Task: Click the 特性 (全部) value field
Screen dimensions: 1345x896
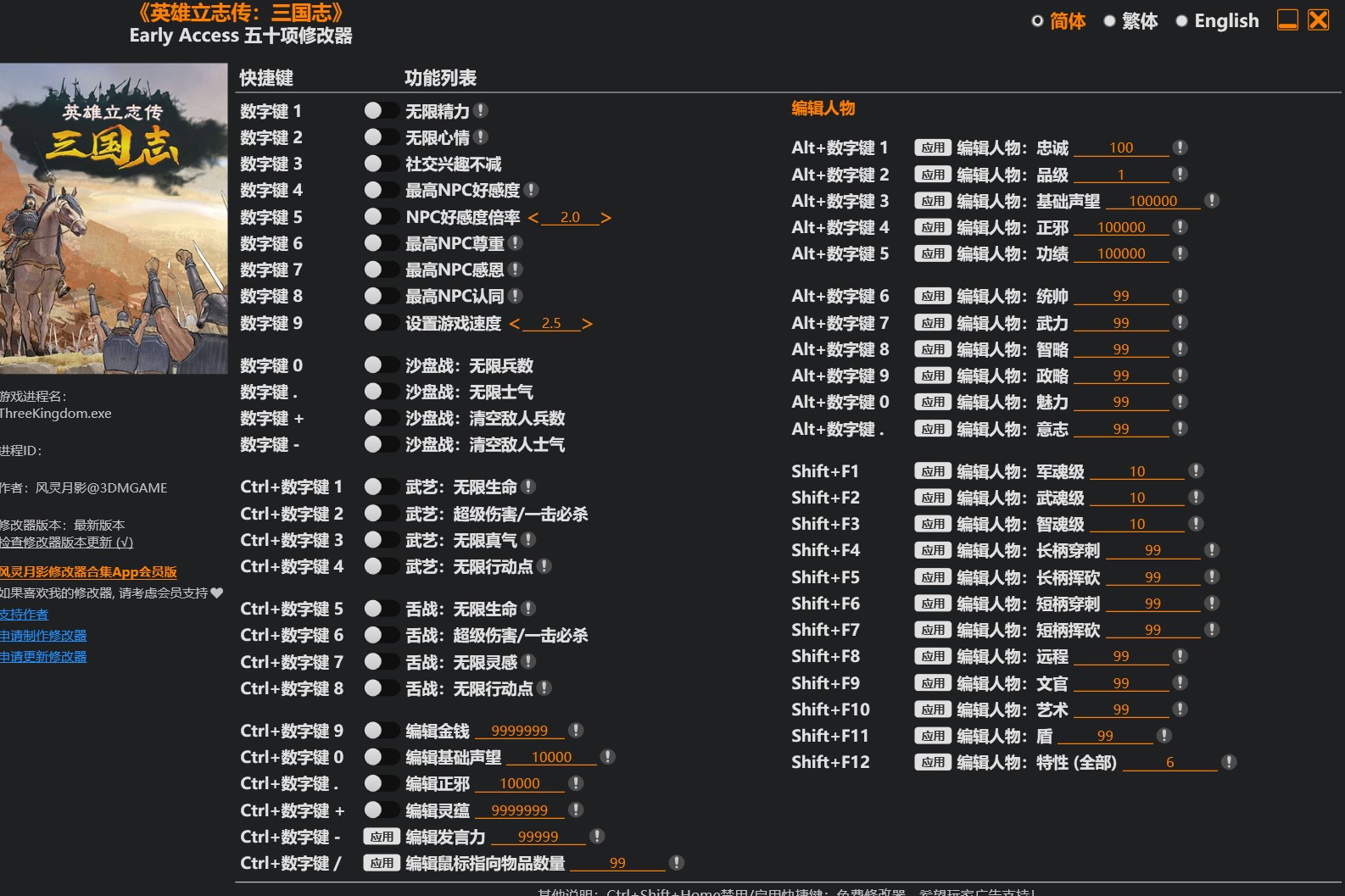Action: tap(1170, 762)
